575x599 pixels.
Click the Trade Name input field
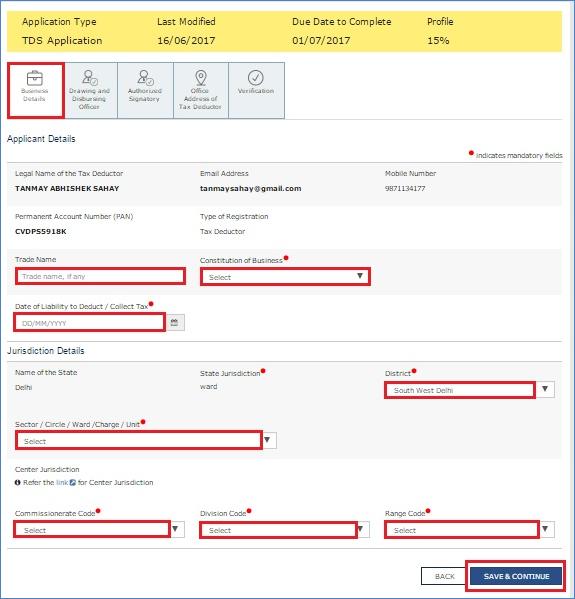point(100,276)
